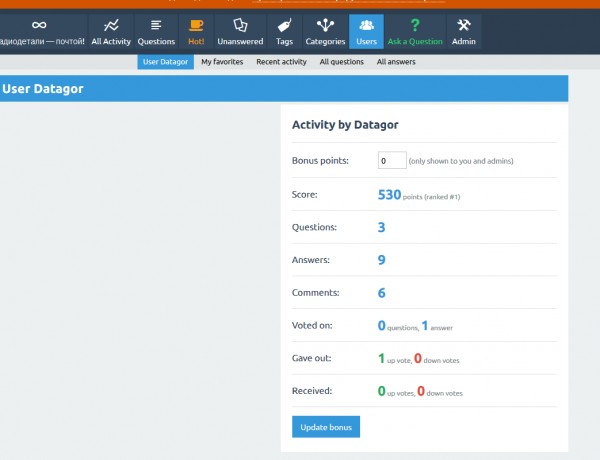This screenshot has width=600, height=460.
Task: Open Categories tree icon
Action: (x=325, y=25)
